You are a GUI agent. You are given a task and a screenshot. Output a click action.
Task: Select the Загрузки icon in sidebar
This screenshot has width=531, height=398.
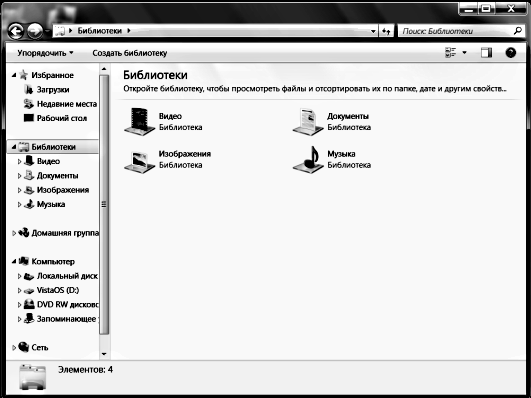click(x=29, y=89)
